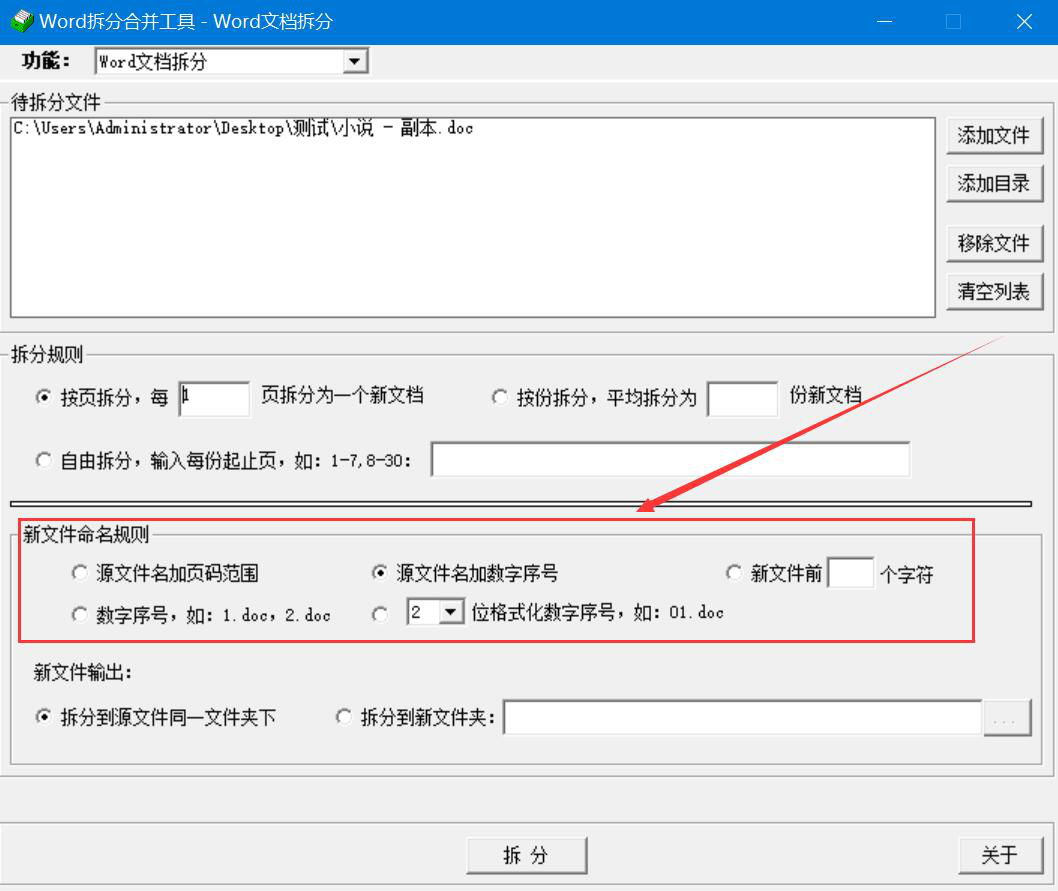Image resolution: width=1058 pixels, height=891 pixels.
Task: Select the listed file 小说 - 副本.doc
Action: point(243,128)
